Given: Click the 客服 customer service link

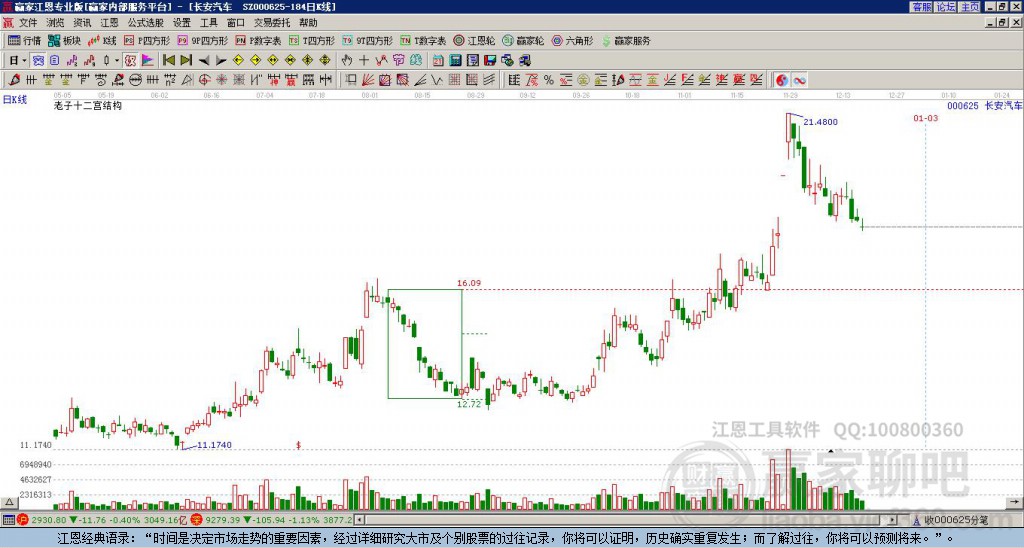Looking at the screenshot, I should [x=922, y=7].
